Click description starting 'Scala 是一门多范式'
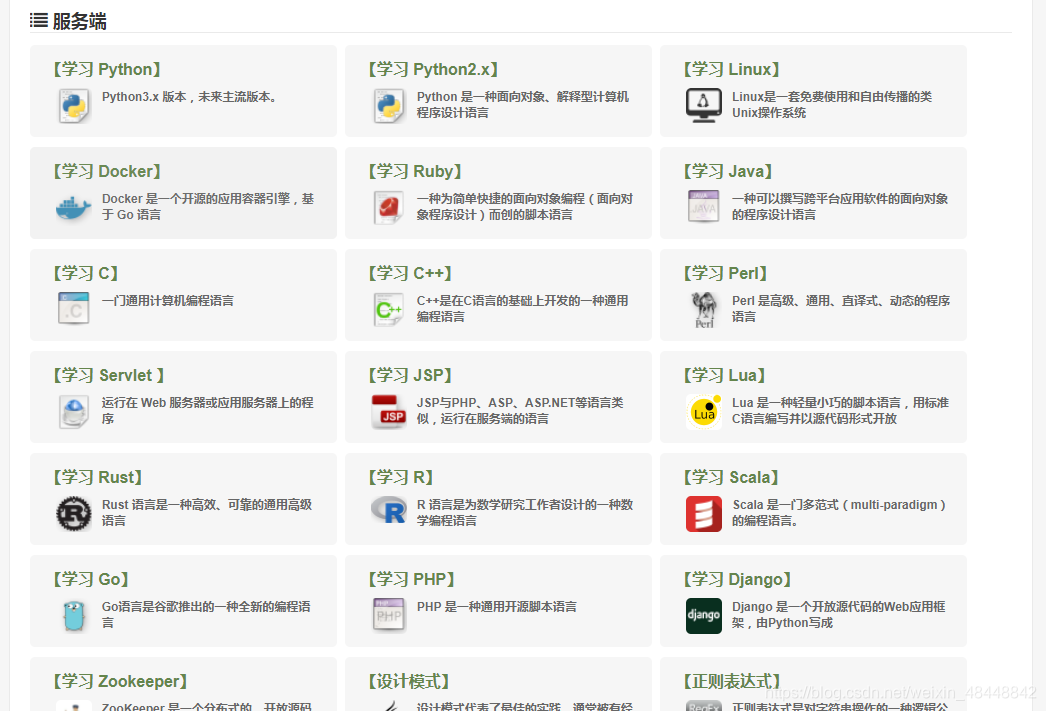 pos(839,513)
